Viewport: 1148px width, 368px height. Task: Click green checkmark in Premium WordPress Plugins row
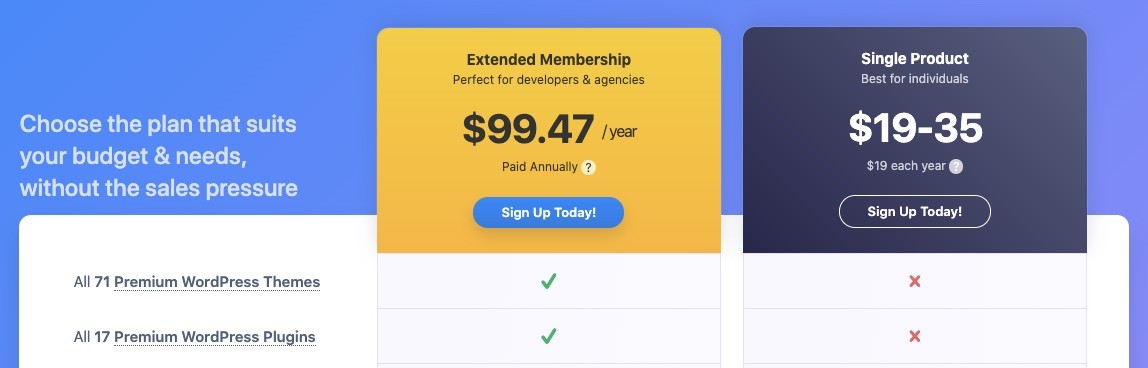(x=548, y=337)
